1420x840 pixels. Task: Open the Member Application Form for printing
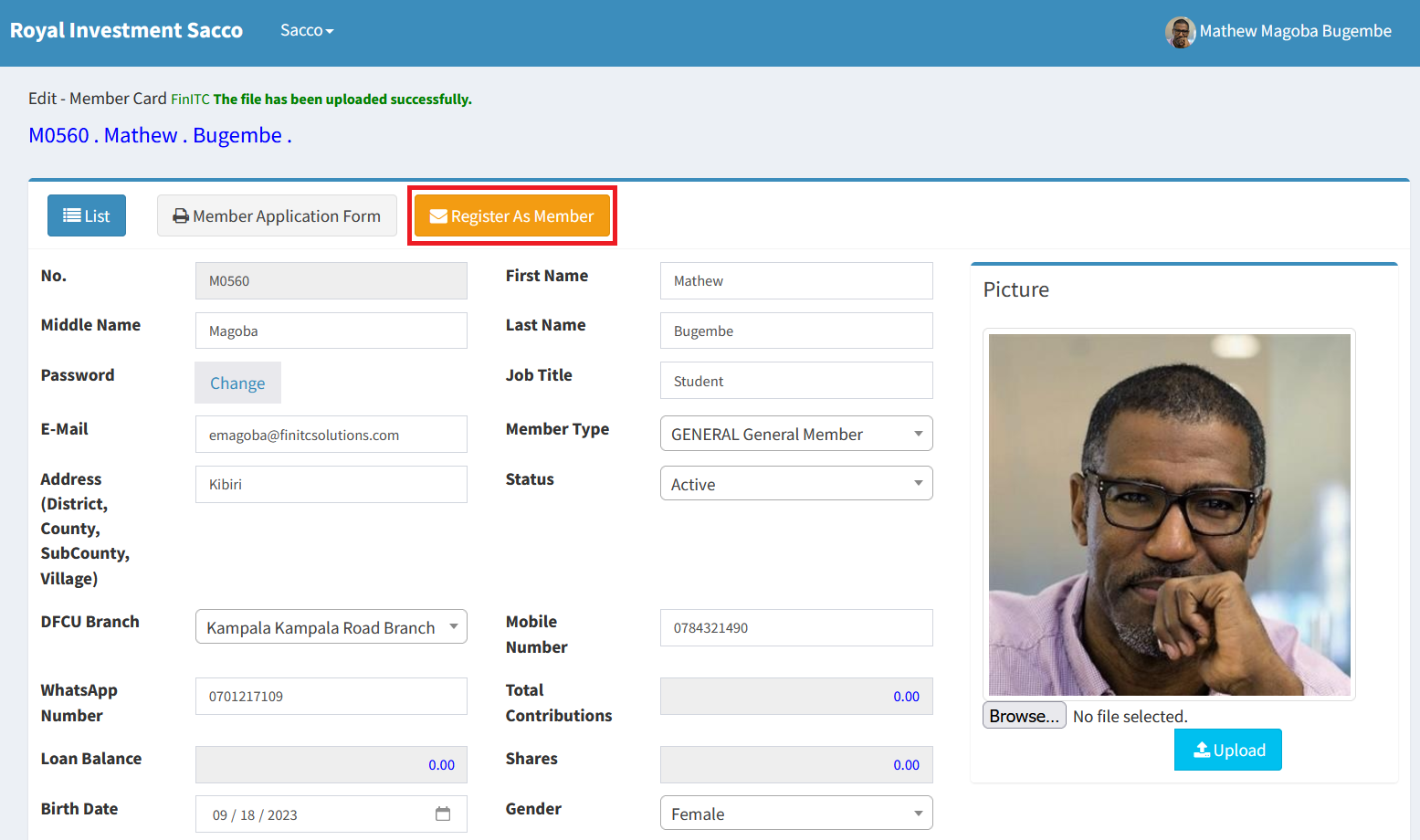277,215
